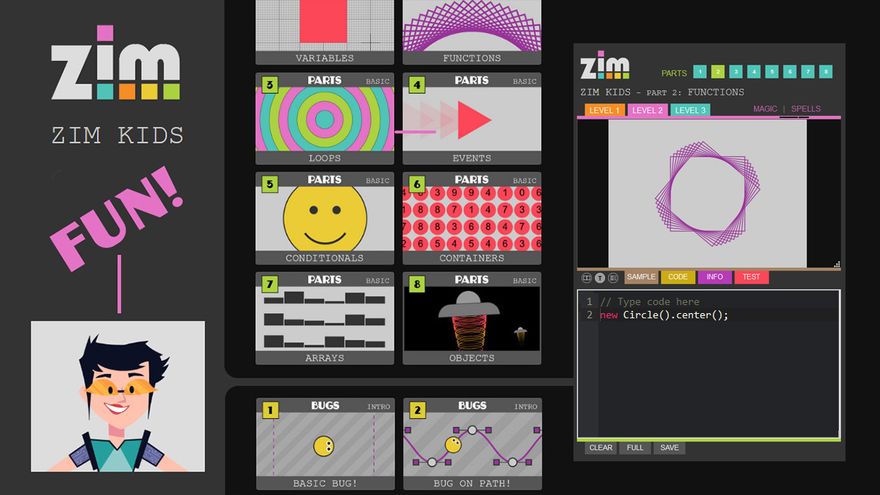Click number badge 4 on the Events card
Viewport: 880px width, 495px height.
tap(417, 85)
